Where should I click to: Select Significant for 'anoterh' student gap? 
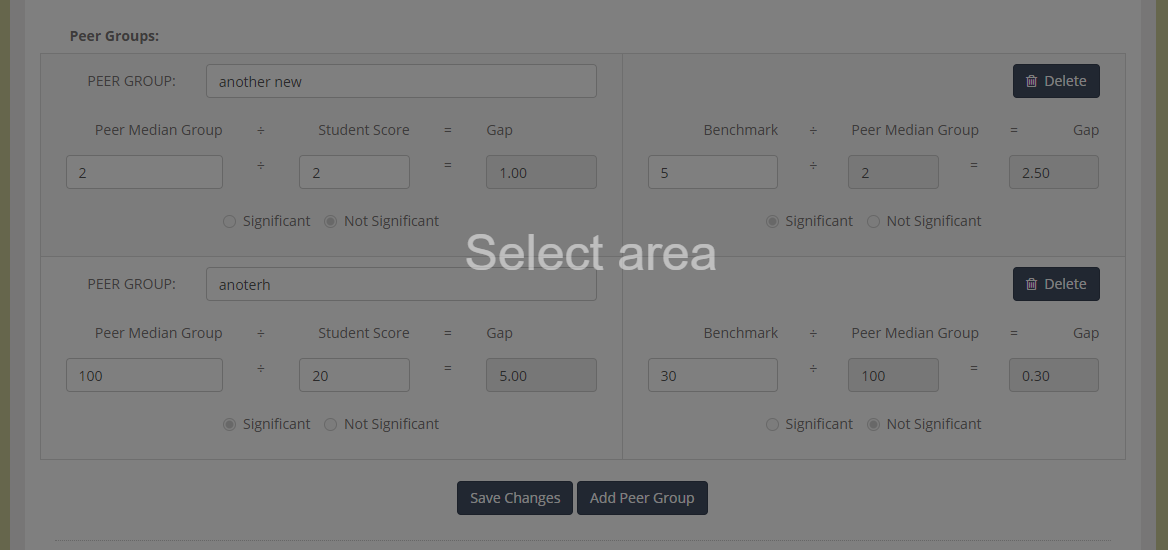[x=229, y=424]
